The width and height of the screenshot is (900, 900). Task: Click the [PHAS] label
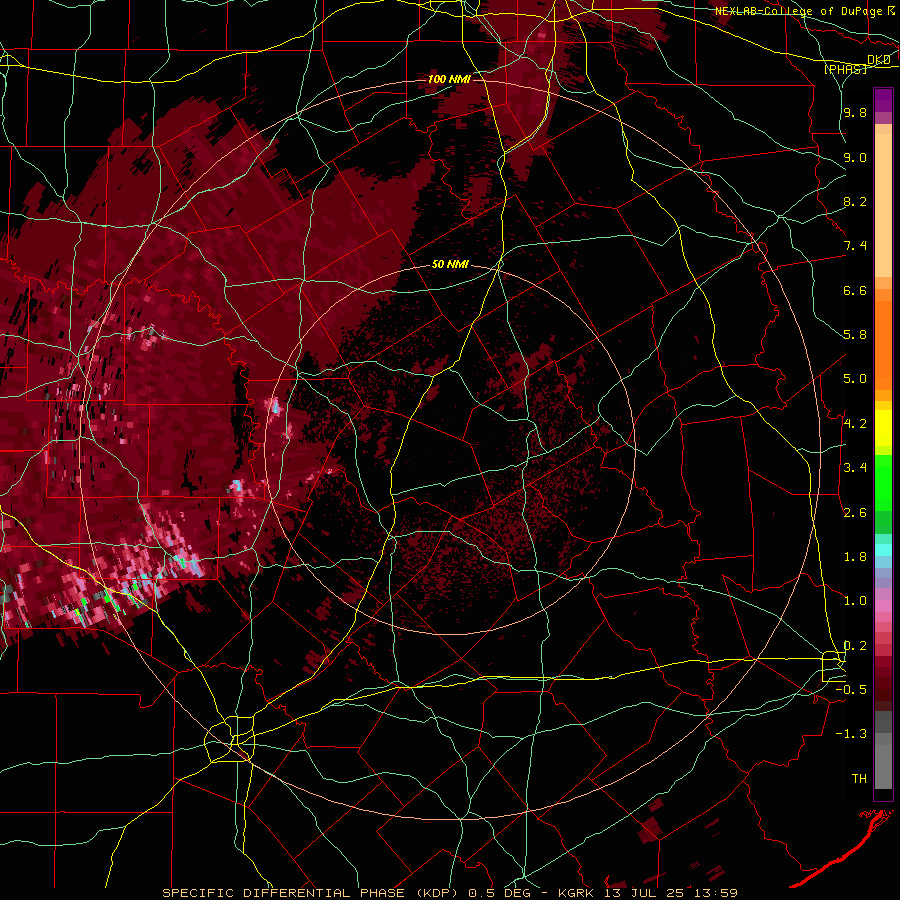coord(845,69)
